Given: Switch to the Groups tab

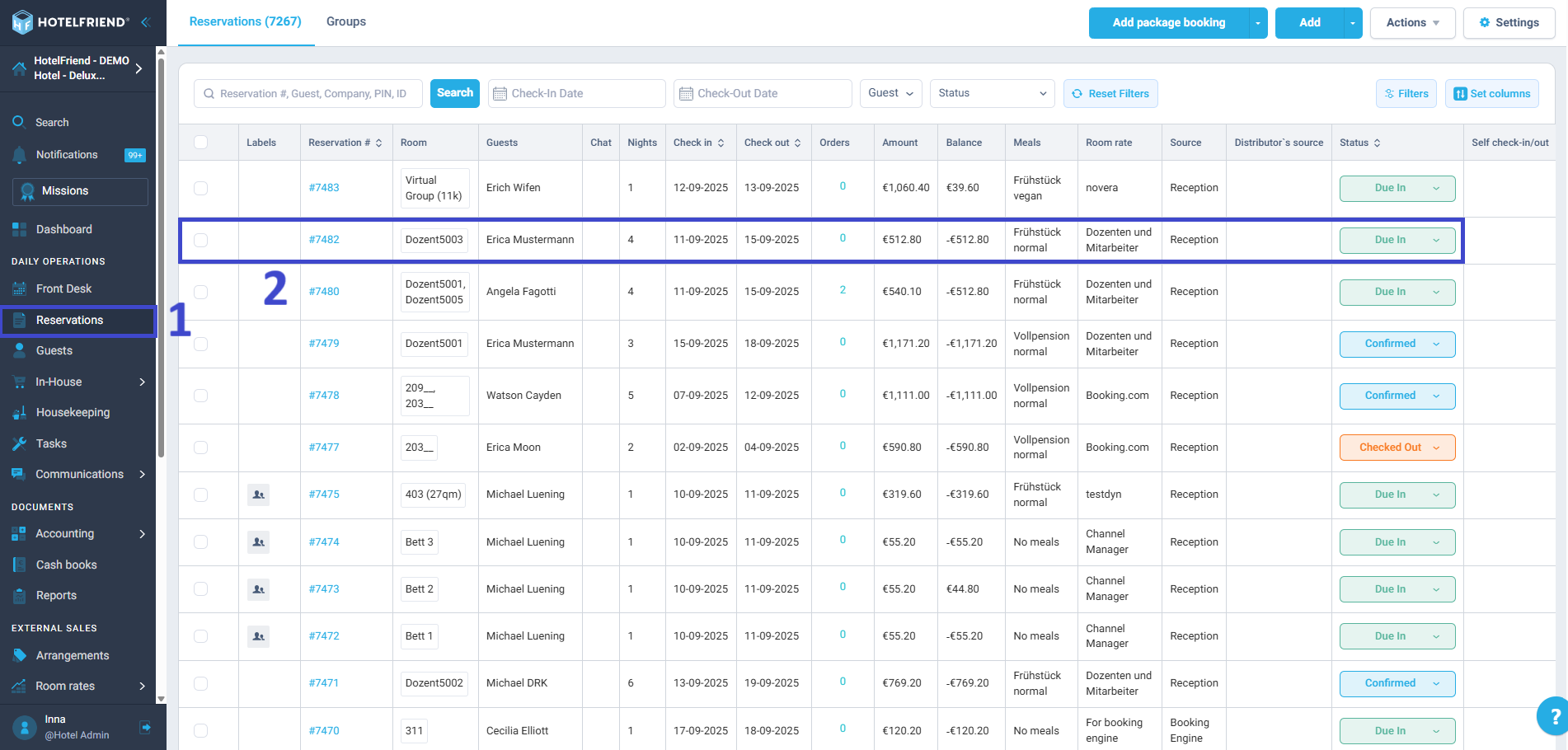Looking at the screenshot, I should click(x=345, y=21).
